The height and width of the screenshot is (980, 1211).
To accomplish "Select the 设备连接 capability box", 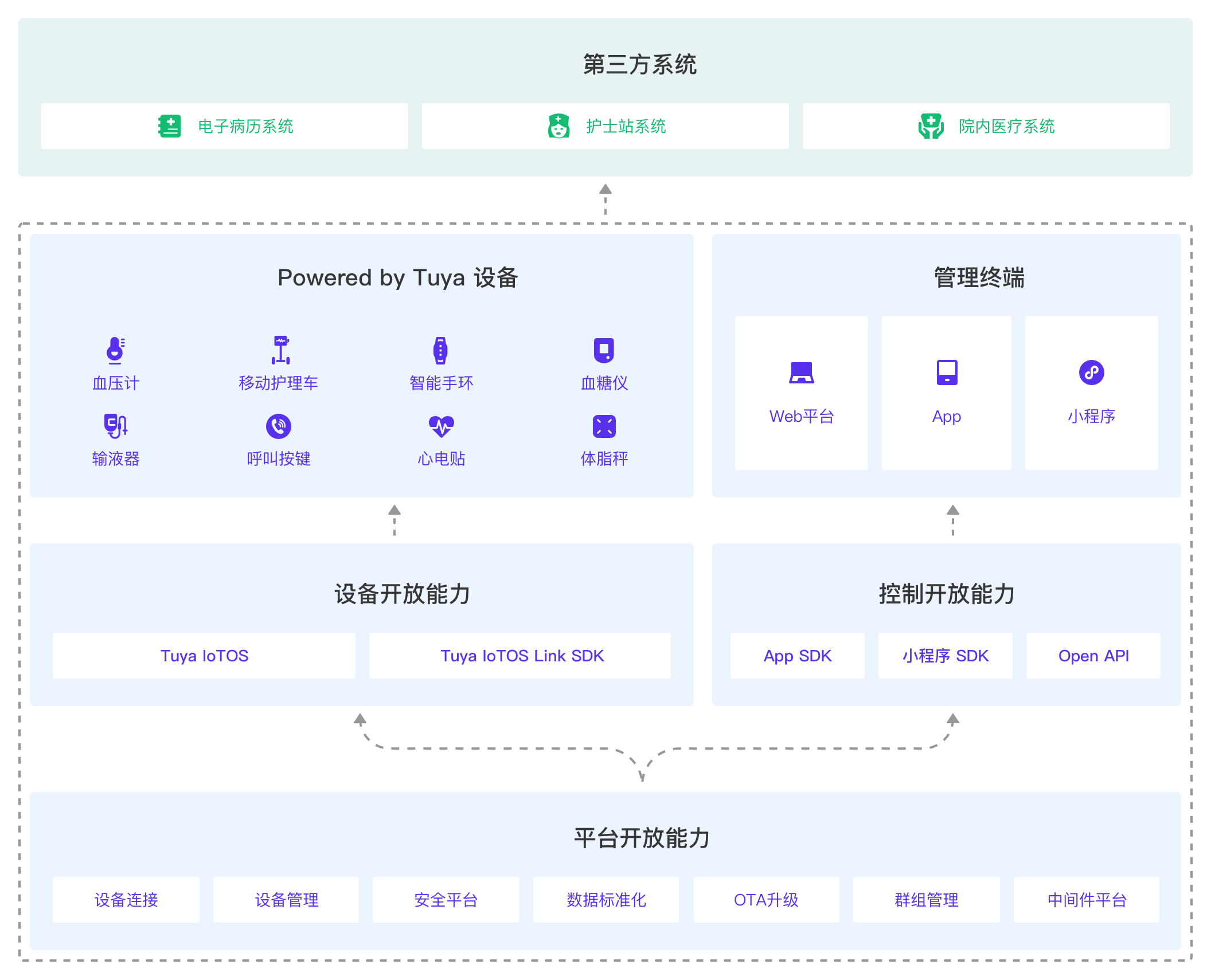I will click(x=126, y=900).
